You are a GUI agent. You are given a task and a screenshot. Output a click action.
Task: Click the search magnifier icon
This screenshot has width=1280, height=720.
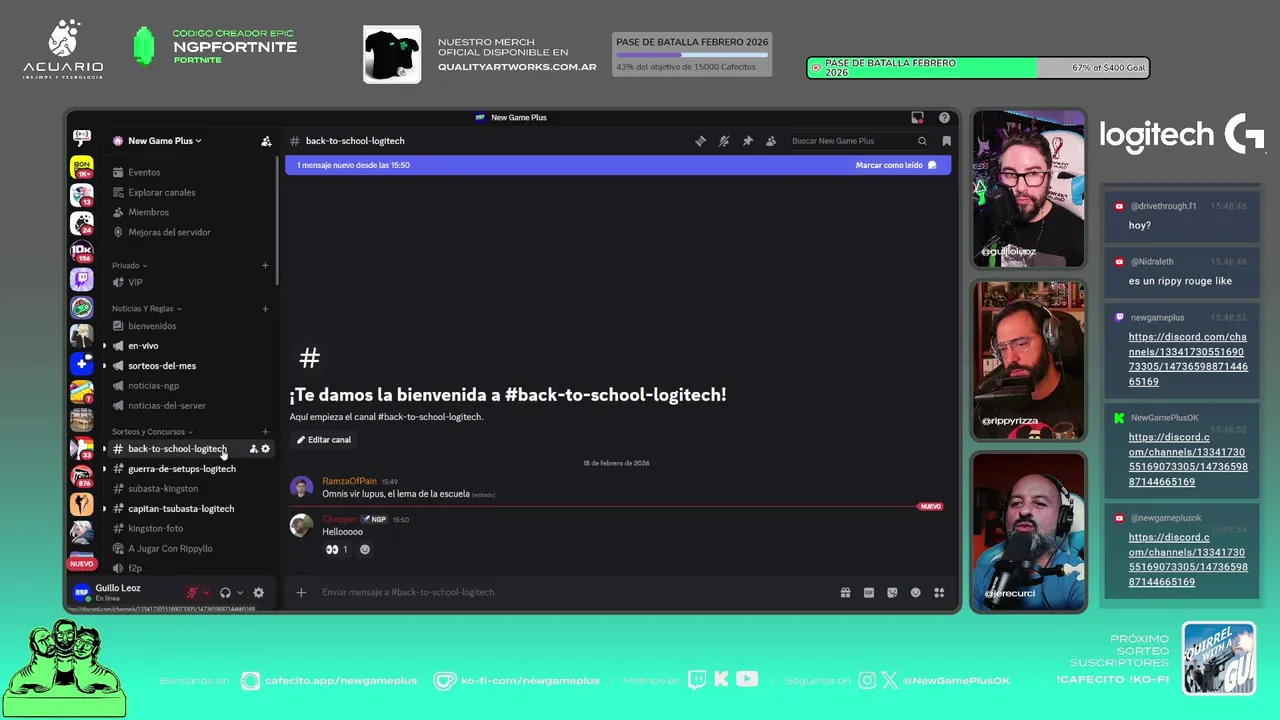point(922,141)
